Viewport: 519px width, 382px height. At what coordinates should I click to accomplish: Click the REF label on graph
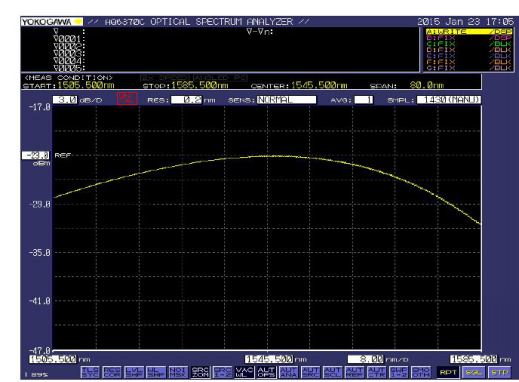(63, 155)
